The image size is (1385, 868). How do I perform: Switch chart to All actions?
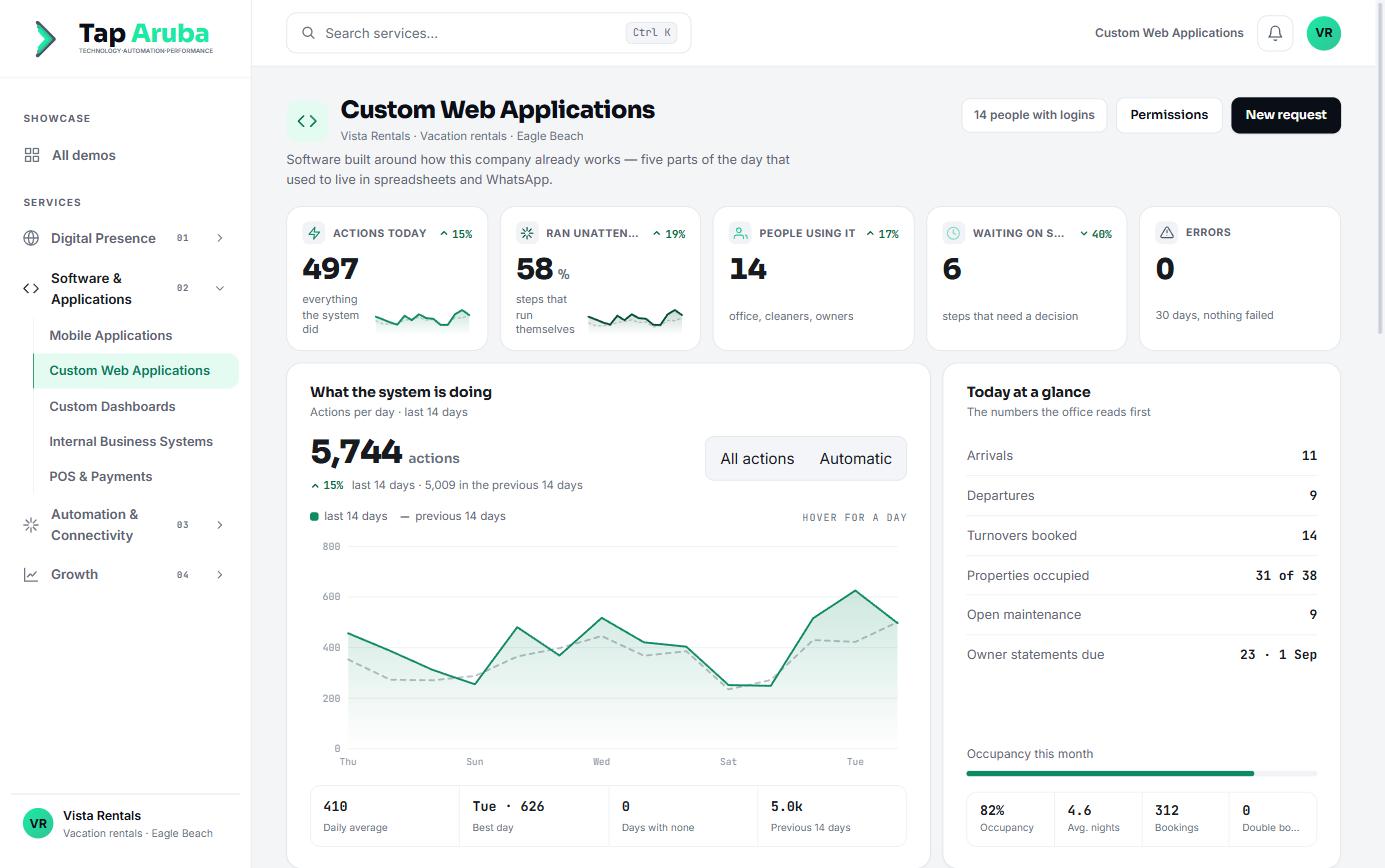757,458
